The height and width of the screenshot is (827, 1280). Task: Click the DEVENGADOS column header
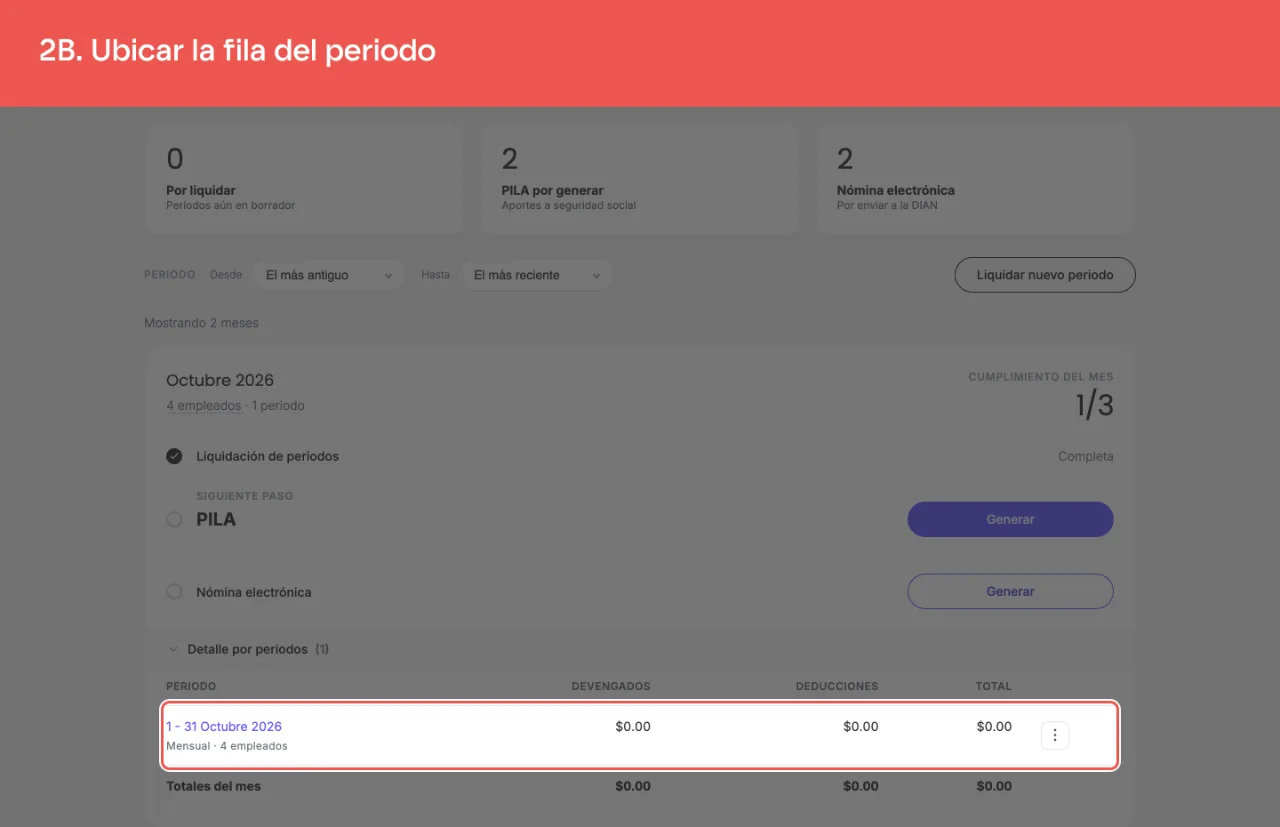[611, 686]
